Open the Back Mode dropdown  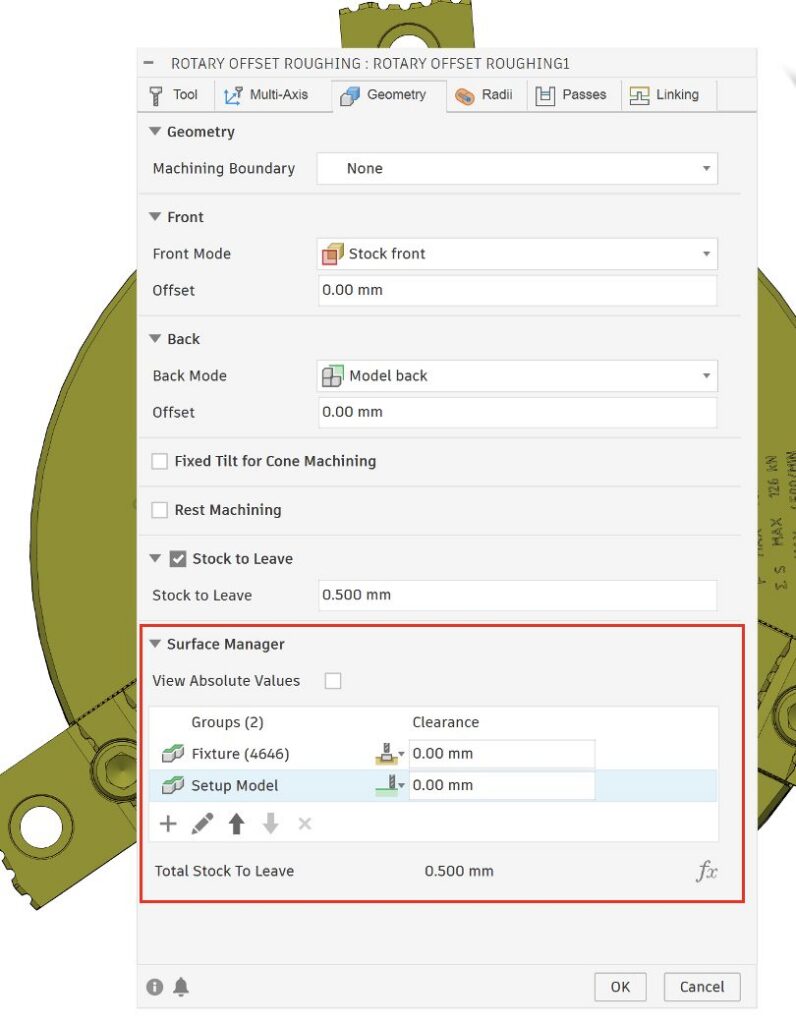(517, 376)
